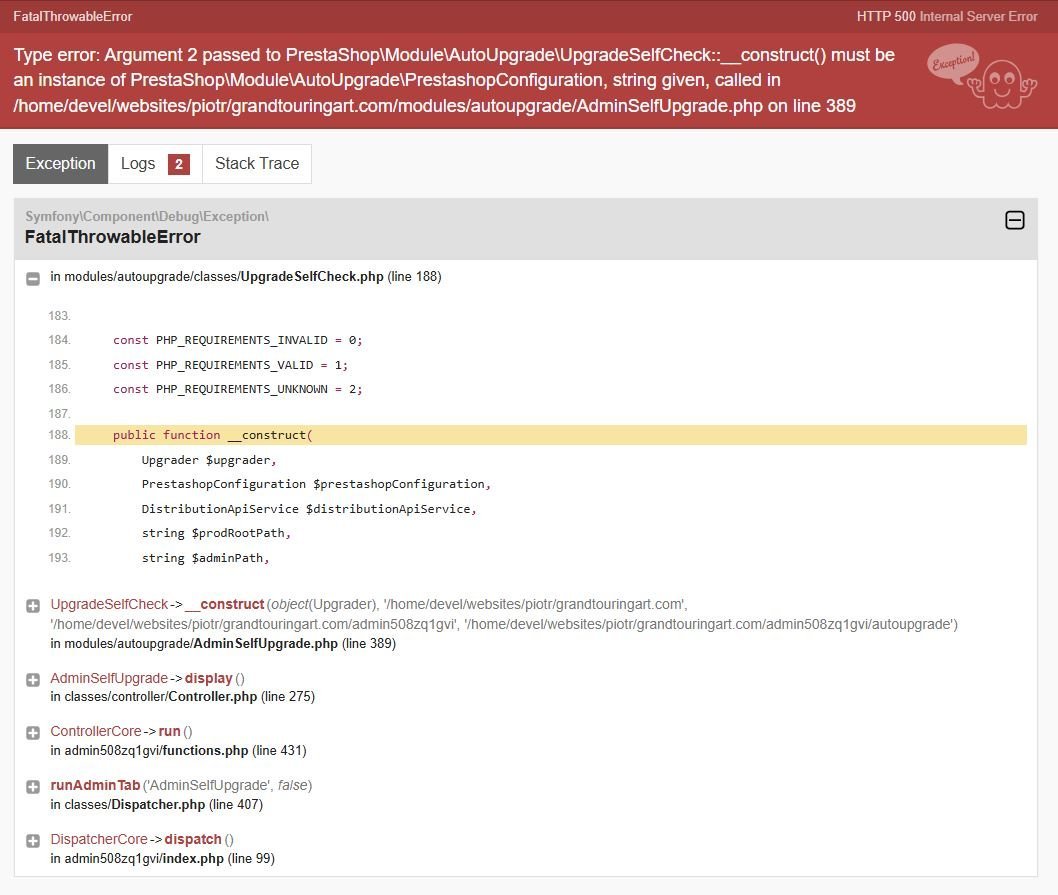Click the index.php line 99 link
This screenshot has height=895, width=1058.
tap(162, 859)
